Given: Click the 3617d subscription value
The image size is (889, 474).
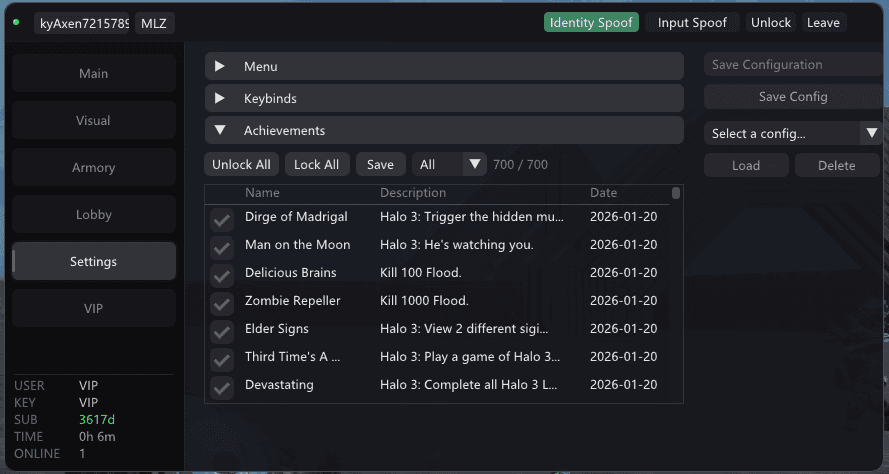Looking at the screenshot, I should (x=97, y=420).
